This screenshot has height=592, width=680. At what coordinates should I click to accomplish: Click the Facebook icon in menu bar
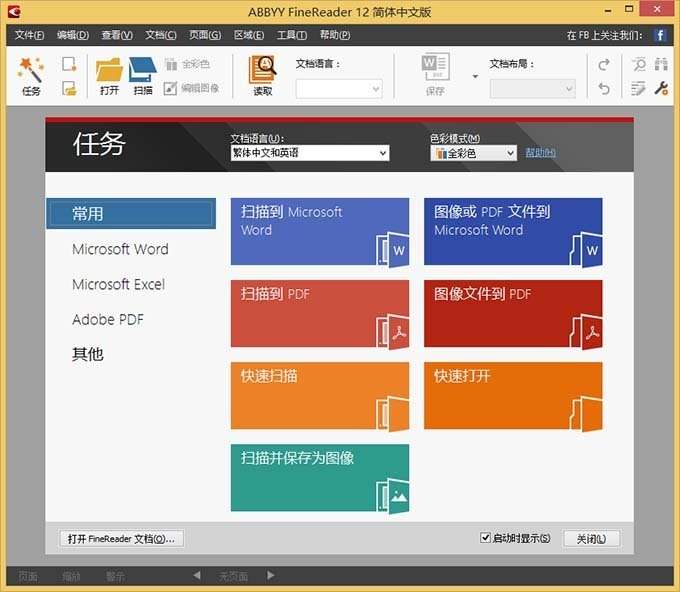click(x=660, y=35)
